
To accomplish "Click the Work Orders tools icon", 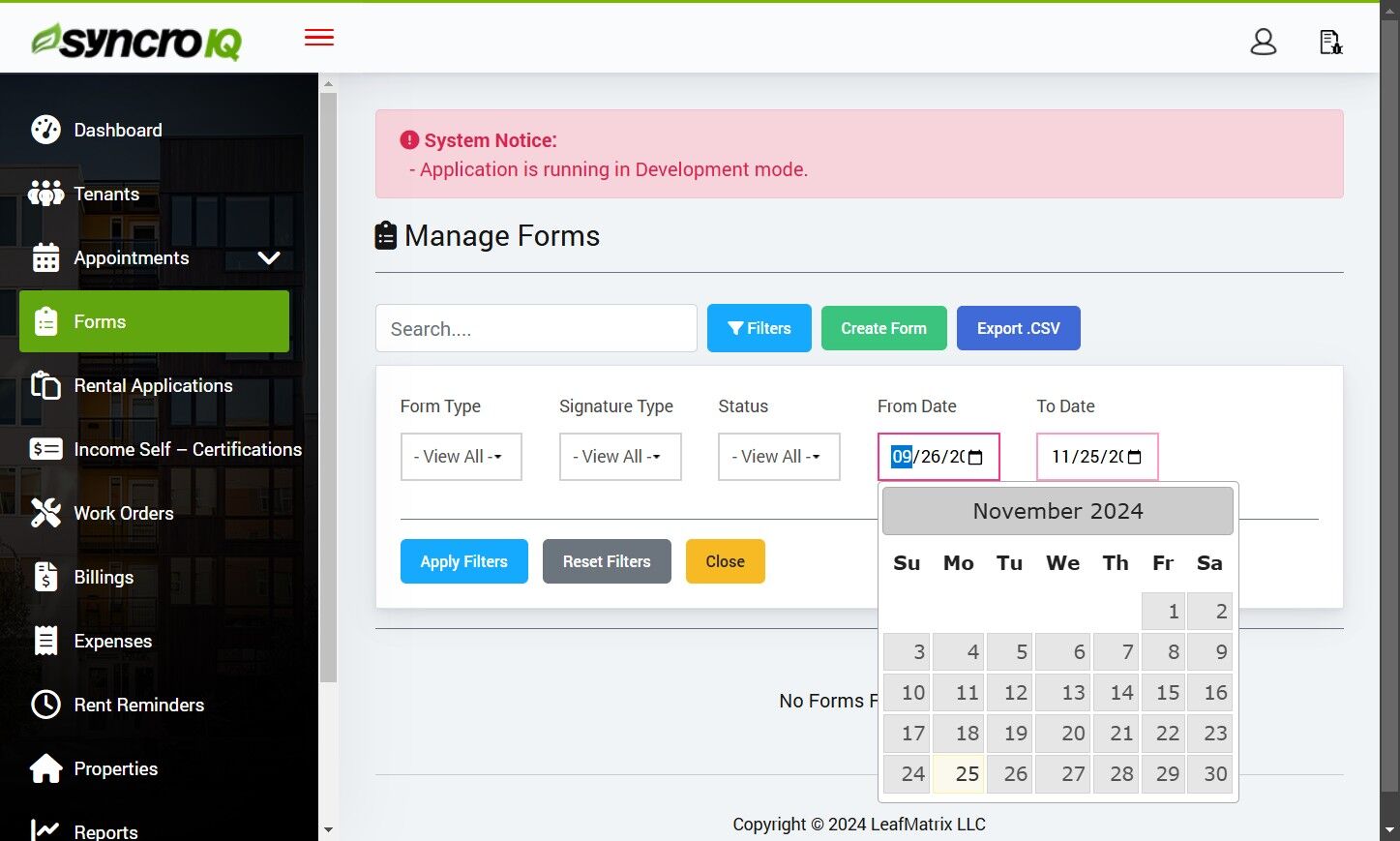I will [45, 513].
